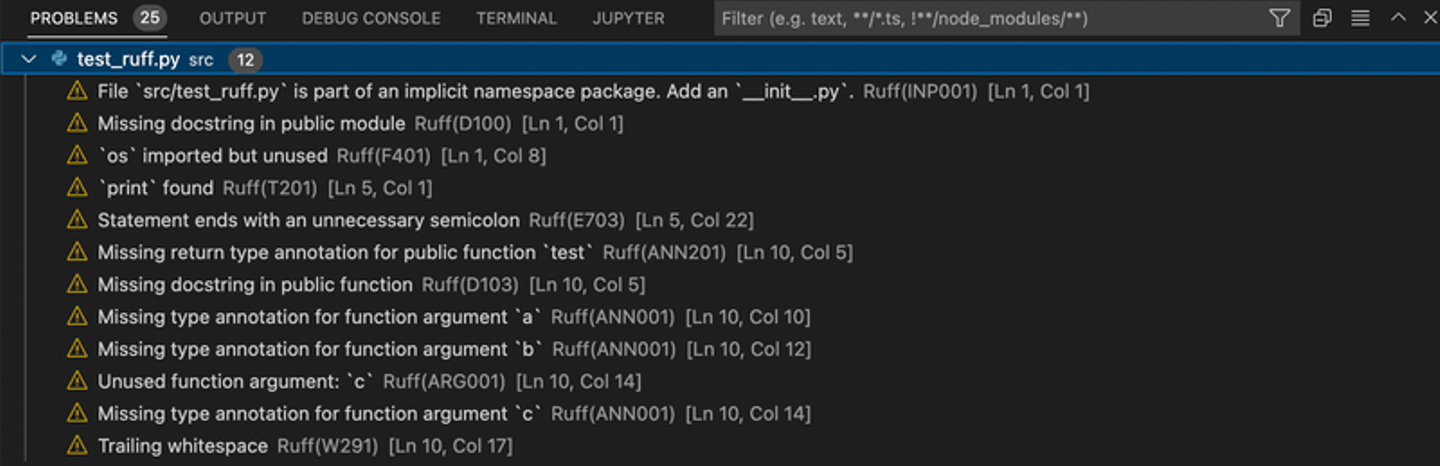Click warning icon beside Trailing whitespace

click(77, 446)
